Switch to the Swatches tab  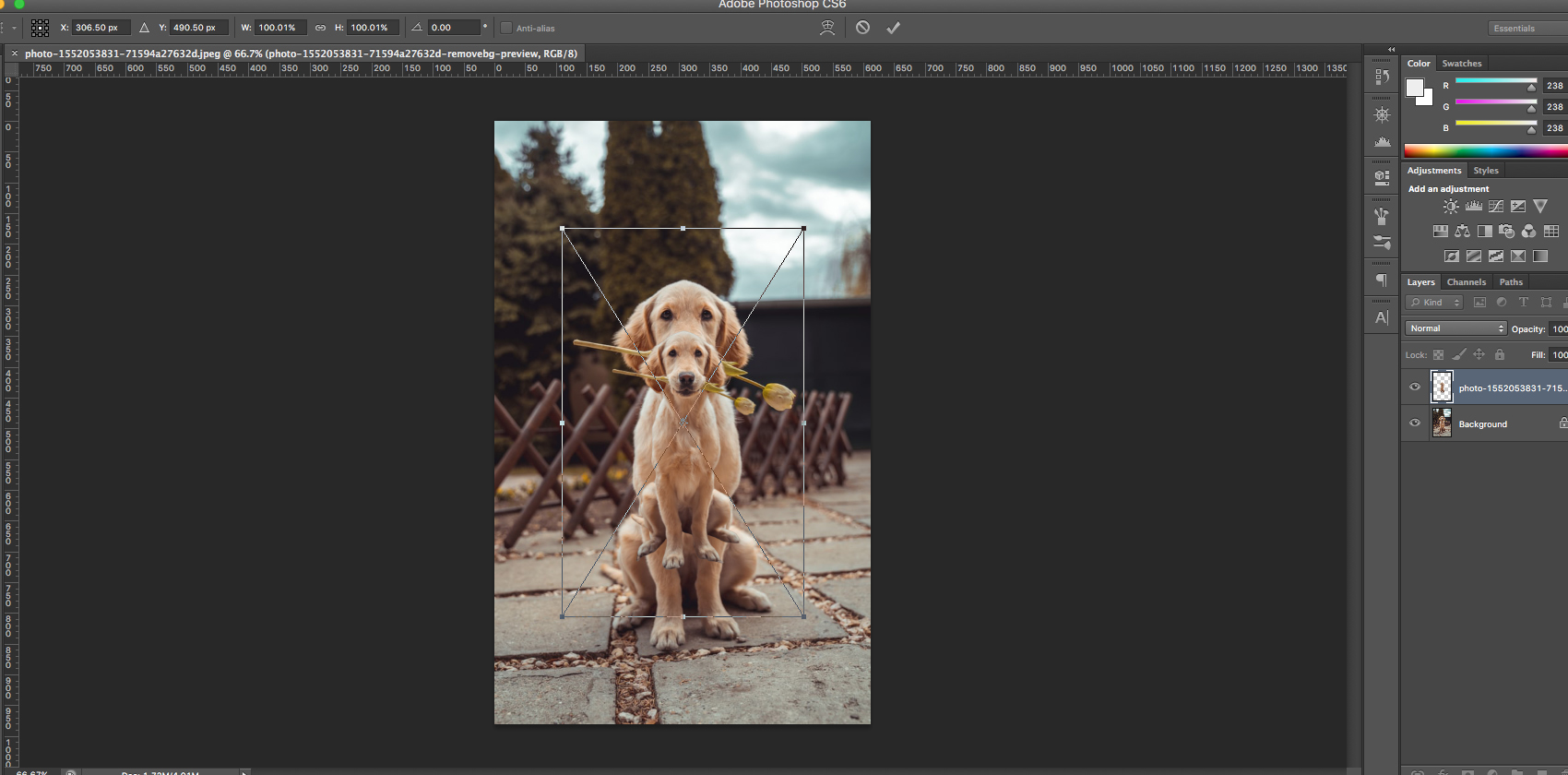(1462, 64)
